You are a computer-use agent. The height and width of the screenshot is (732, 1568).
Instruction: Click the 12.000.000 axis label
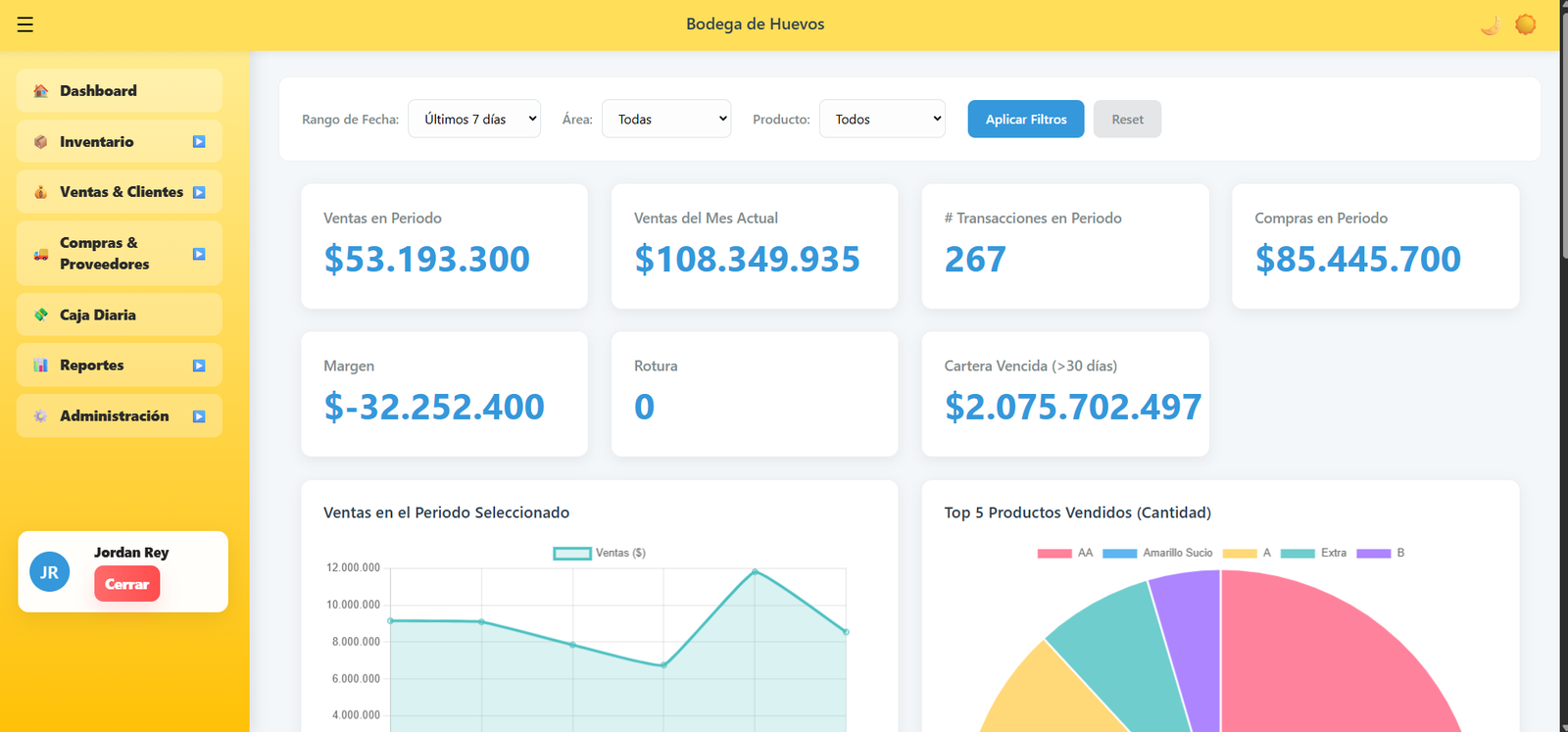pos(353,568)
